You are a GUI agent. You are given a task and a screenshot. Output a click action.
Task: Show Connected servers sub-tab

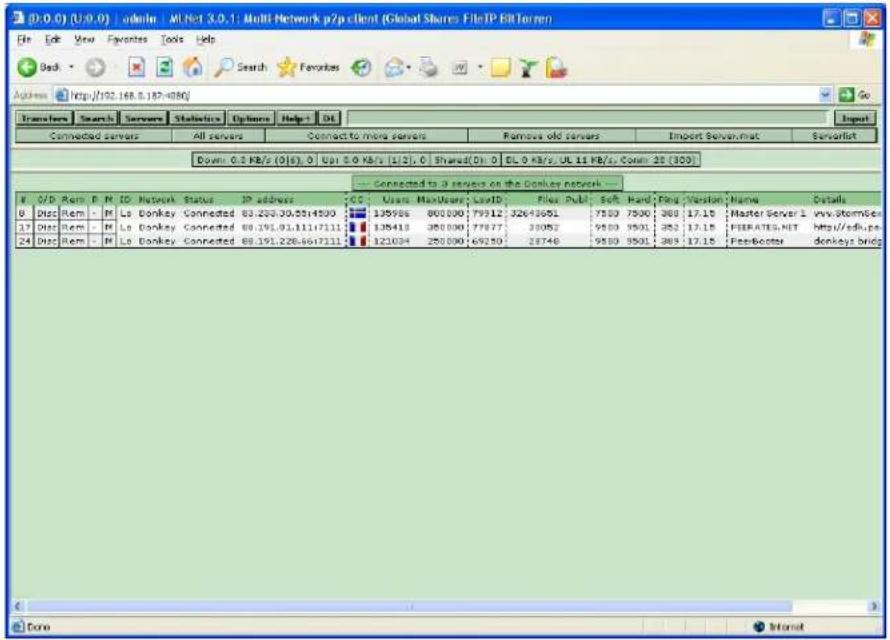[x=94, y=136]
